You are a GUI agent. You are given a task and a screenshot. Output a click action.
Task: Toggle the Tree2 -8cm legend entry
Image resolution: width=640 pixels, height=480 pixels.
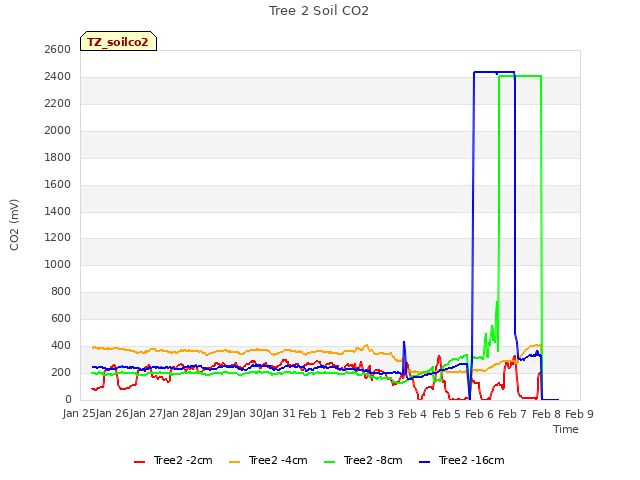tap(363, 460)
